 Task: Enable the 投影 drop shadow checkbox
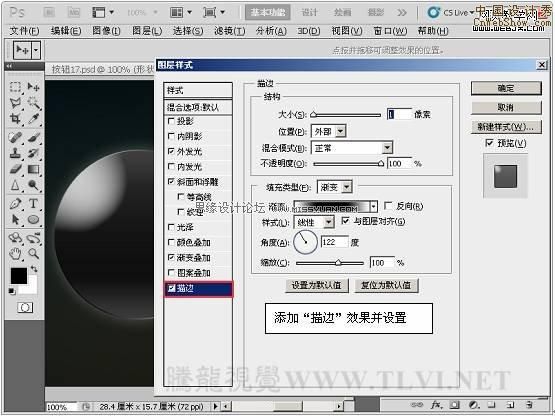(171, 121)
